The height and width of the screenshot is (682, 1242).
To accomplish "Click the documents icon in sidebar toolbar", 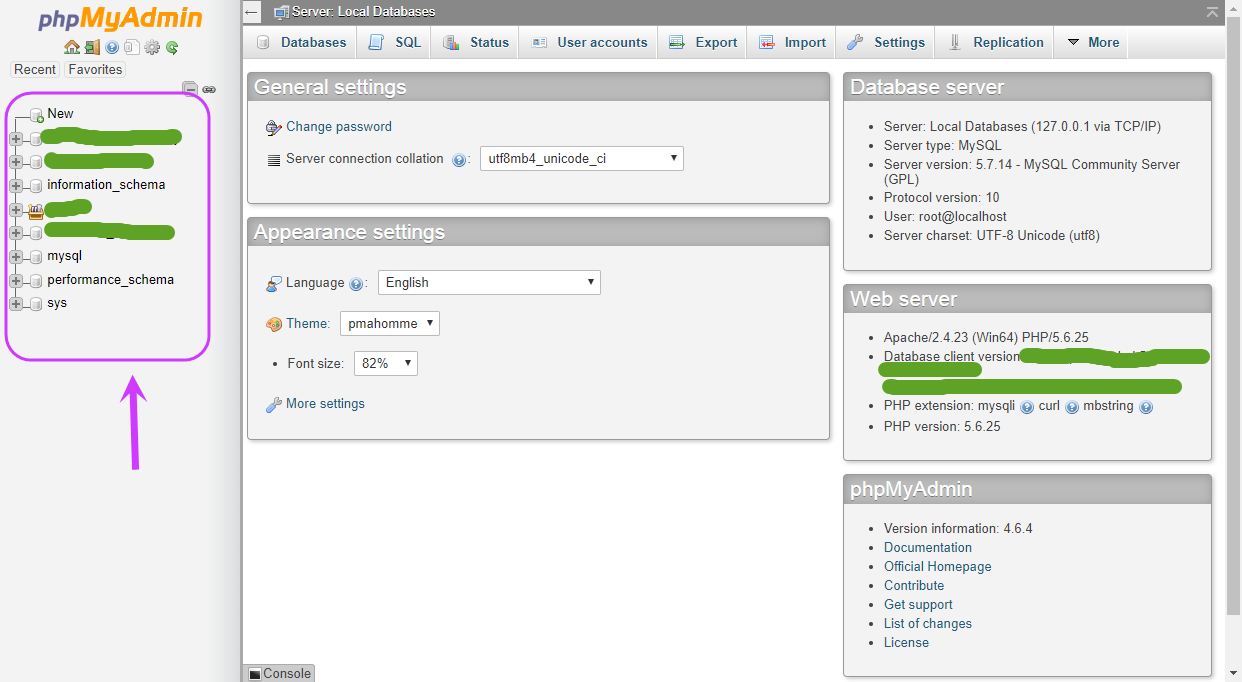I will 131,47.
